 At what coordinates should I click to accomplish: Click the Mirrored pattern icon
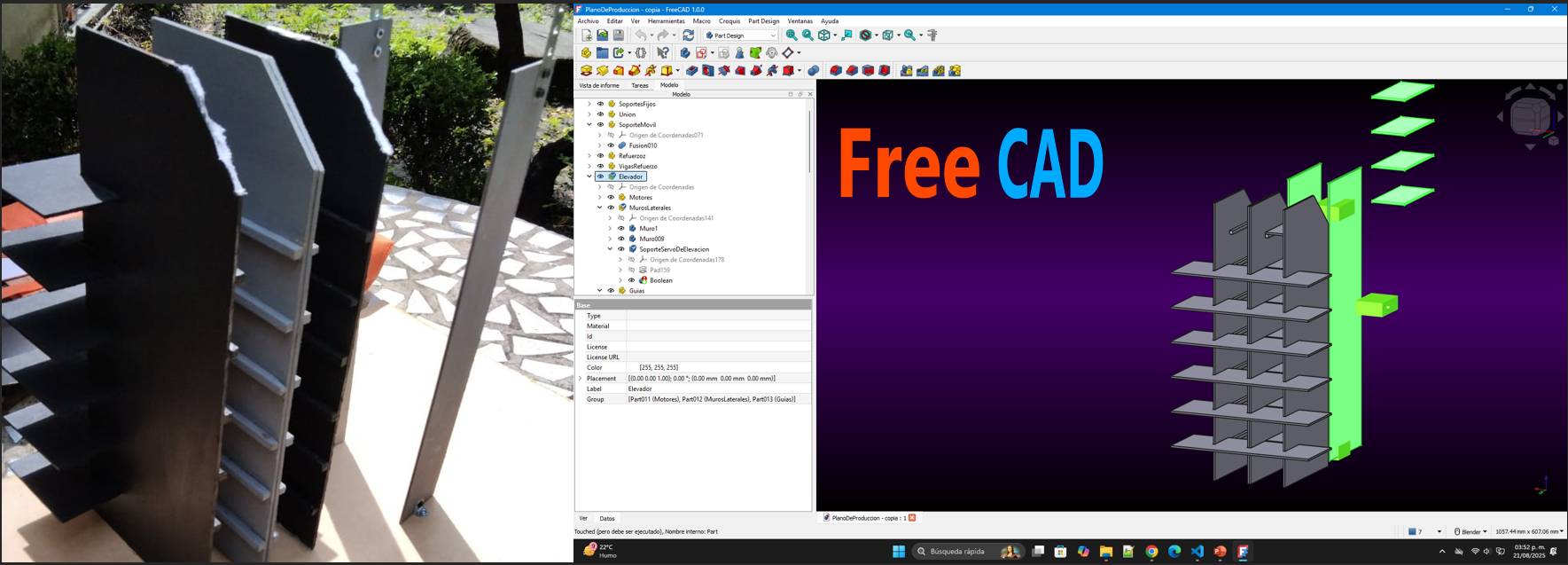(906, 71)
